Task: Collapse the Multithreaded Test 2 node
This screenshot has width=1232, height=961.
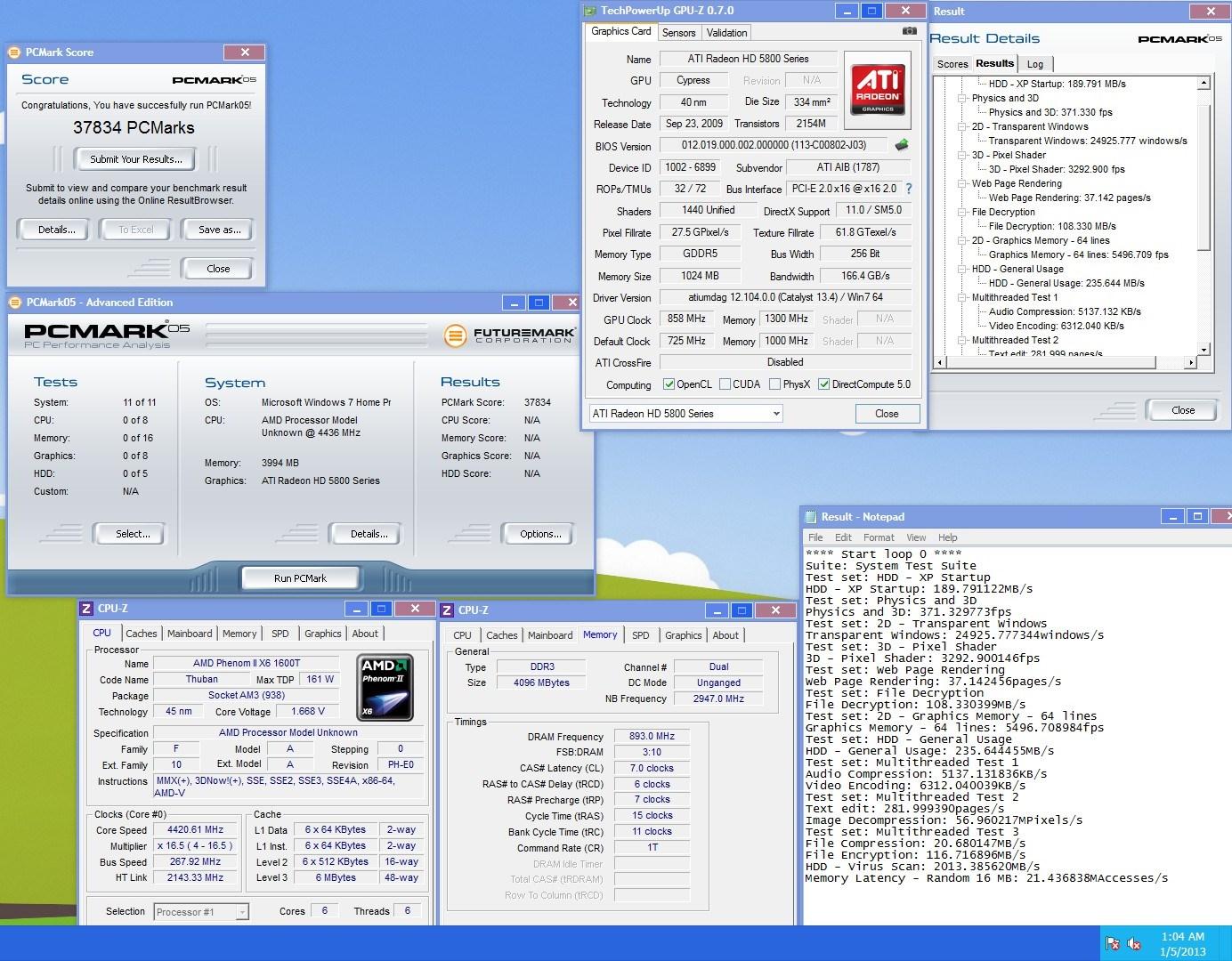Action: [x=961, y=341]
